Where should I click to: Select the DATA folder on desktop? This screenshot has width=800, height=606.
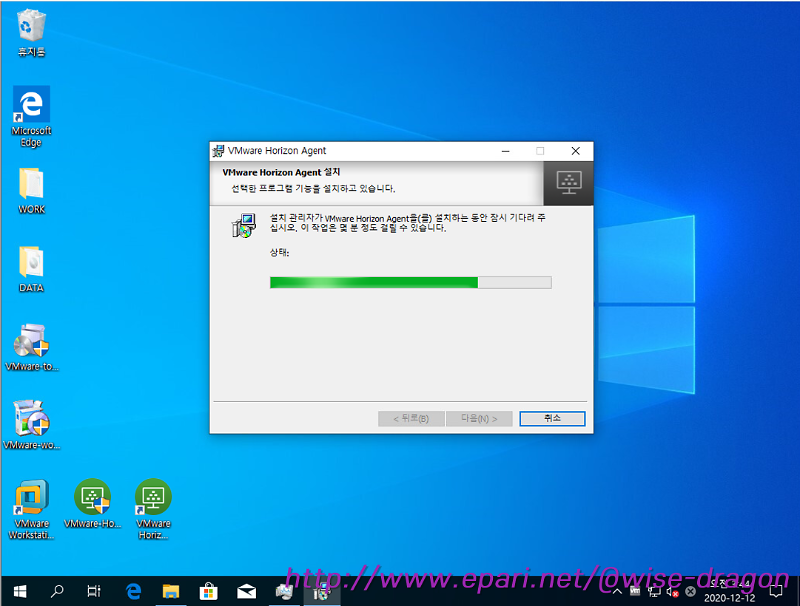(x=31, y=269)
